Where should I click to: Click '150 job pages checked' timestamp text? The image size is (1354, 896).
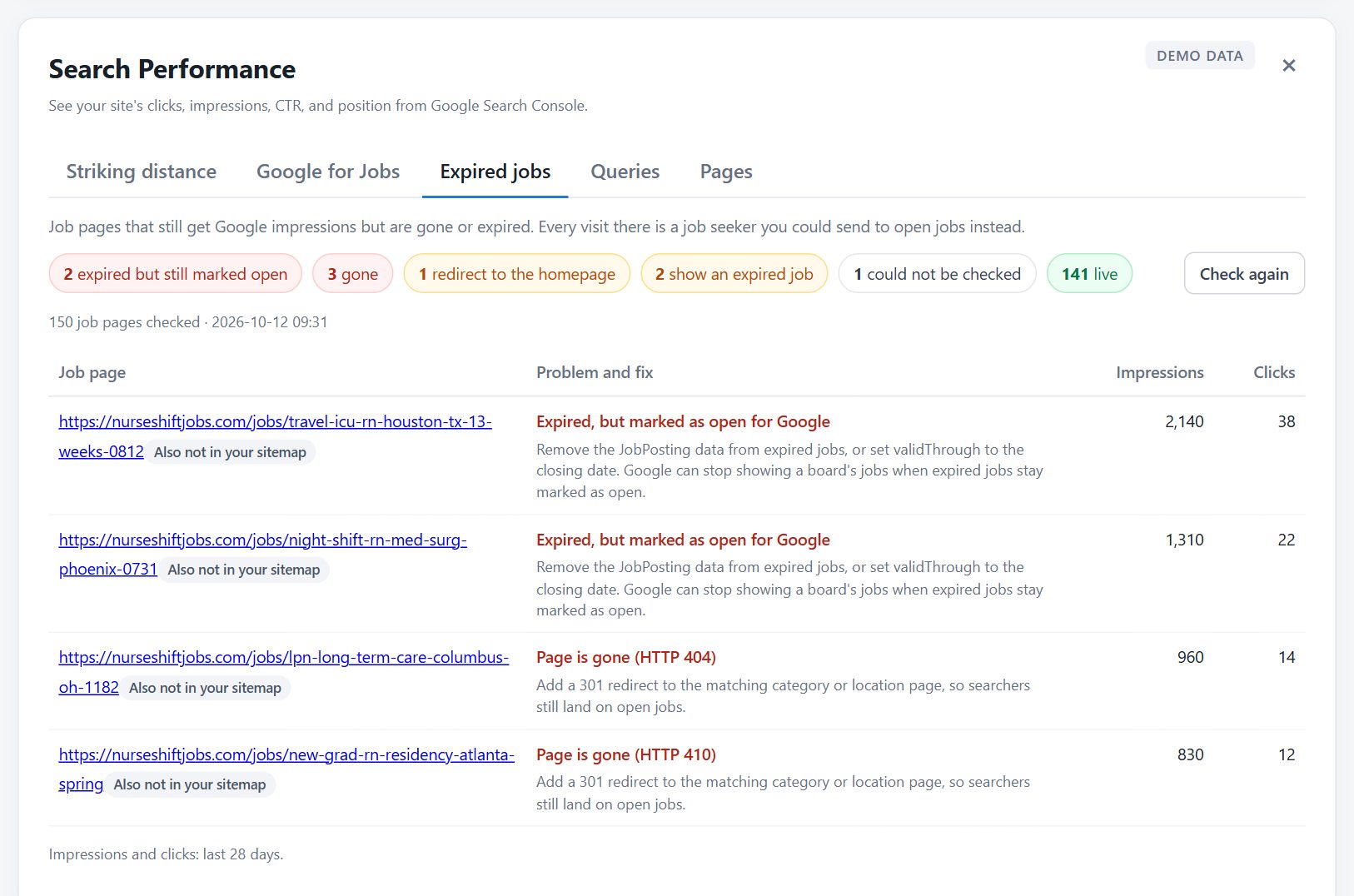[188, 322]
